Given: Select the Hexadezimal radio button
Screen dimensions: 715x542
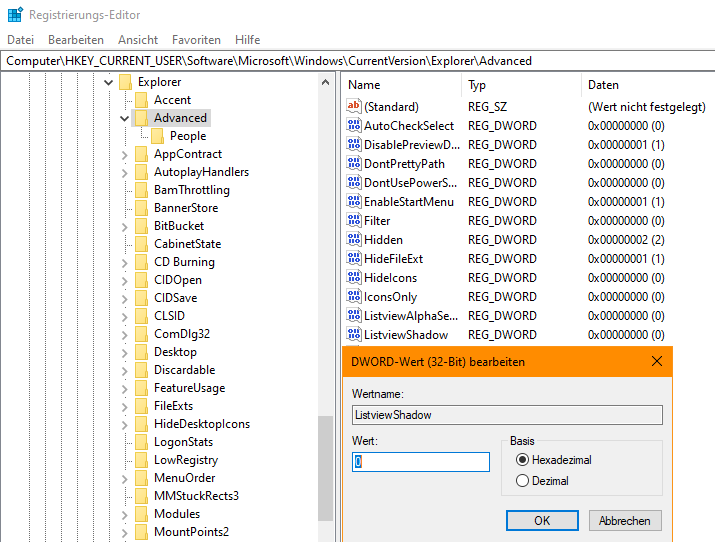Looking at the screenshot, I should pos(522,459).
